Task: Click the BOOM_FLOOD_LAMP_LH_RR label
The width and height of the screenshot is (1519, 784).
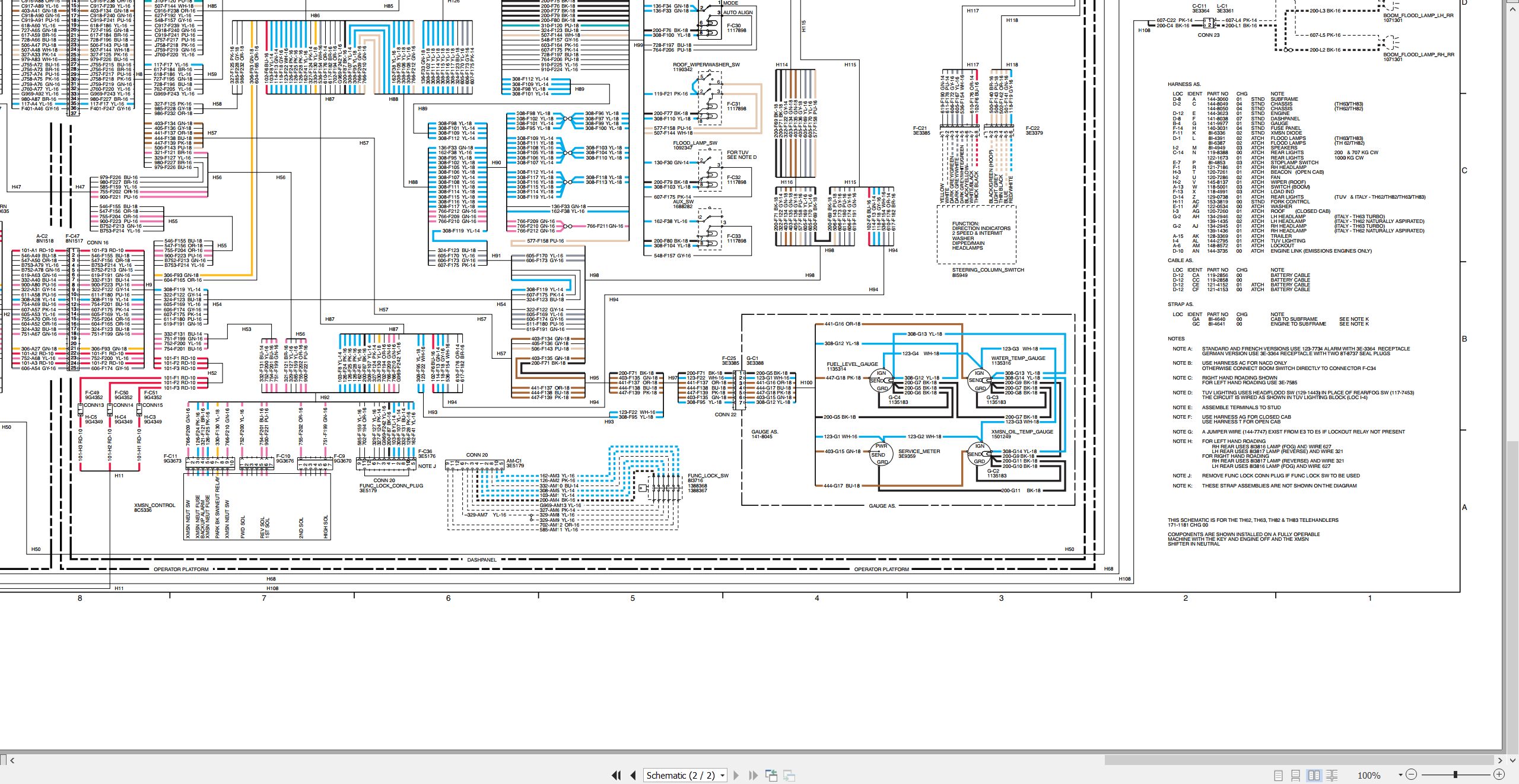Action: point(1418,15)
